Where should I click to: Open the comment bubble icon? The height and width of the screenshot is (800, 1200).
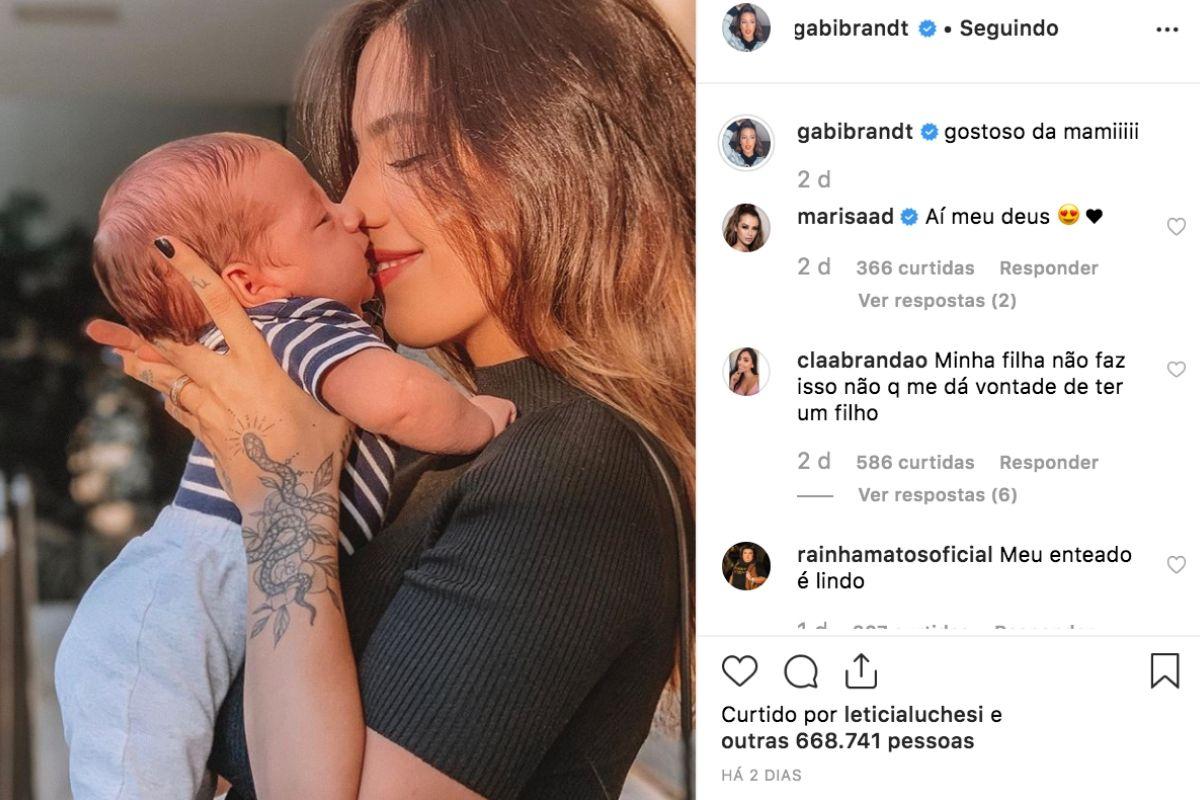(800, 671)
